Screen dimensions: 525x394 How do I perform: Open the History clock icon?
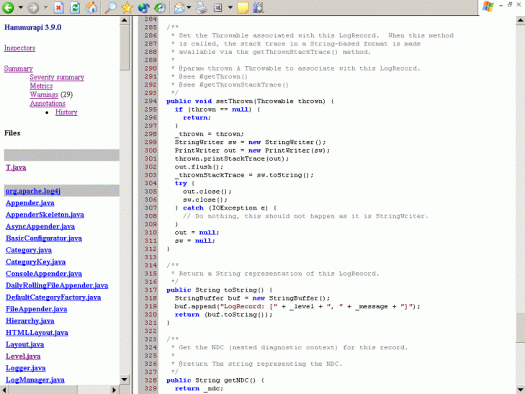click(160, 7)
